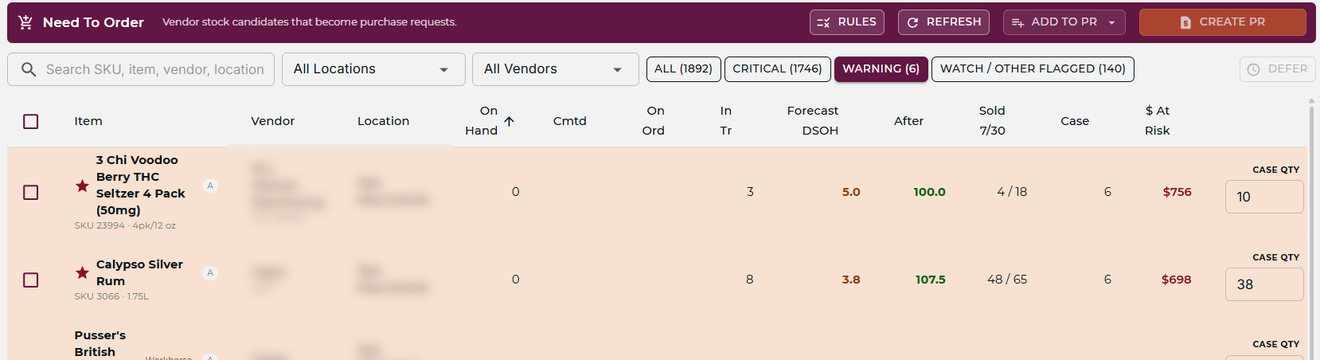The image size is (1320, 360).
Task: Sort by the Forecast DSOH column header
Action: click(813, 121)
